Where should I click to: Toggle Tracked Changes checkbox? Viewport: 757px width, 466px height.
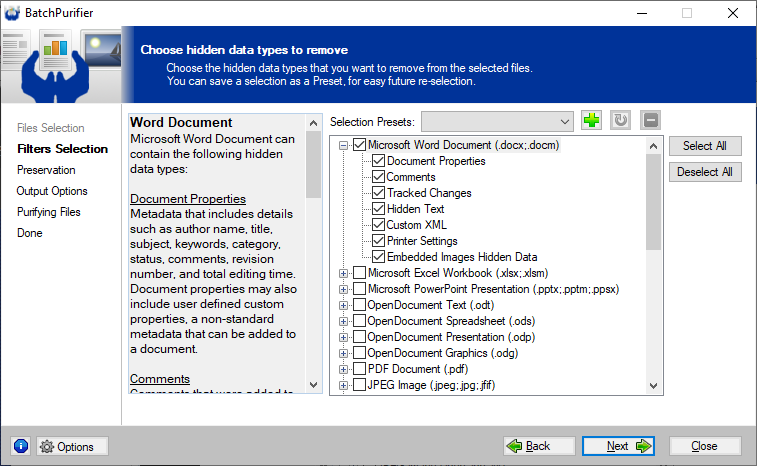coord(378,193)
